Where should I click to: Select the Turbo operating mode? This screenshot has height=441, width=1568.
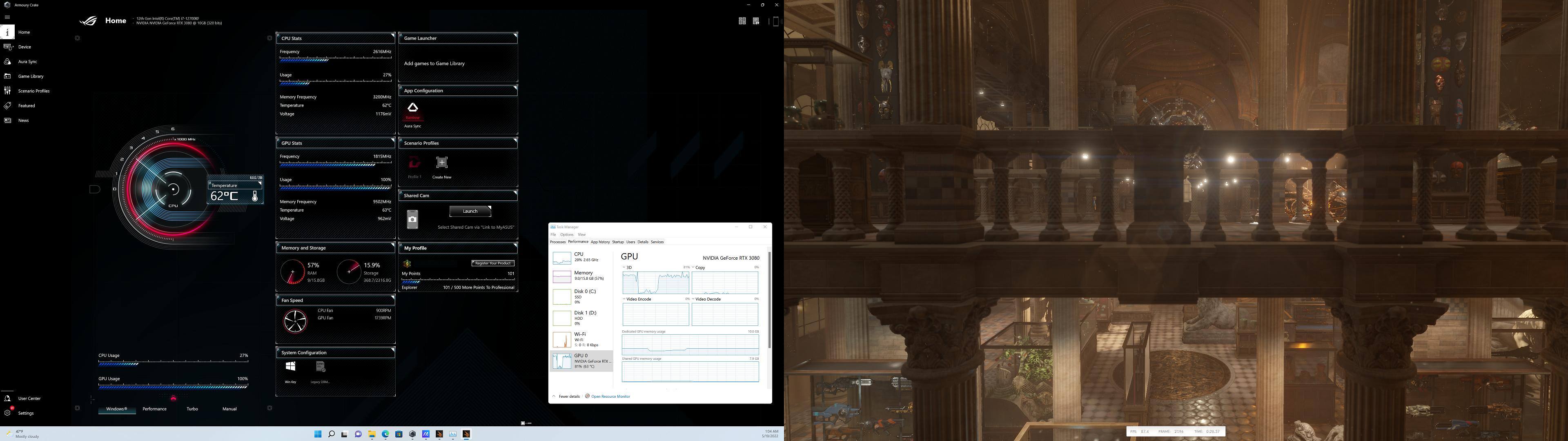click(x=192, y=409)
